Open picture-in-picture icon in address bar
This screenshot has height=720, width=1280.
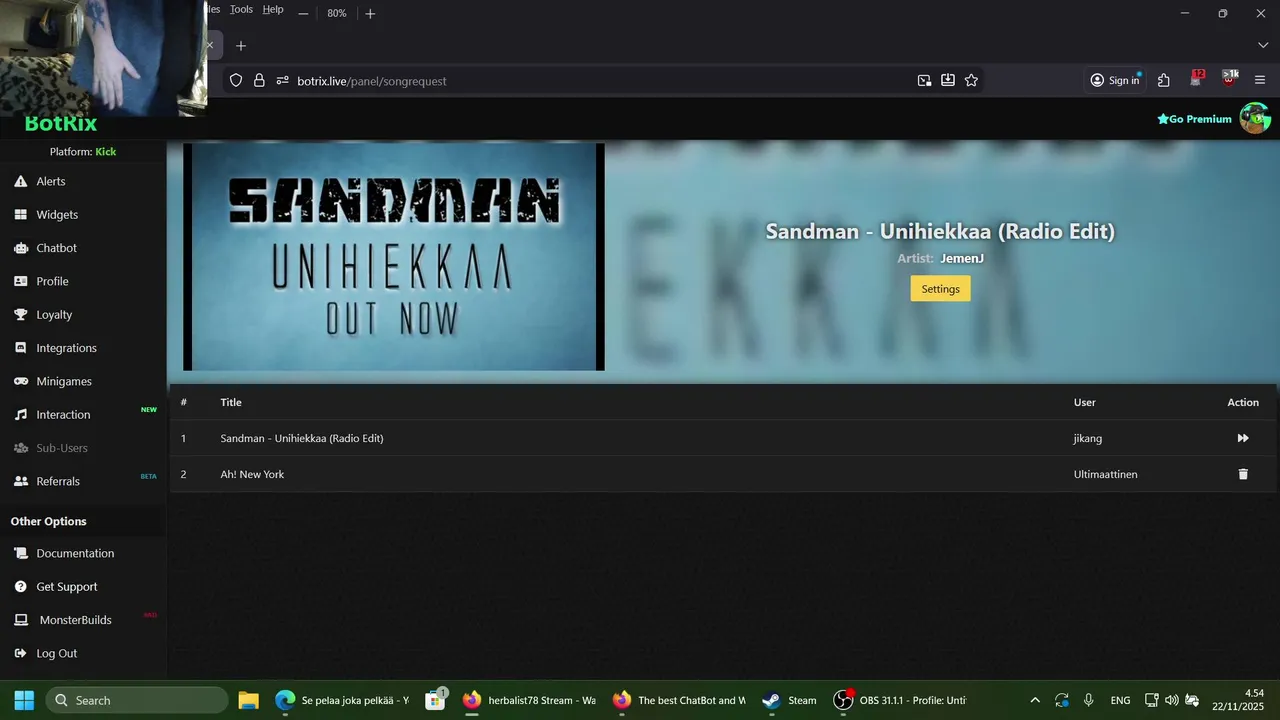(x=924, y=81)
